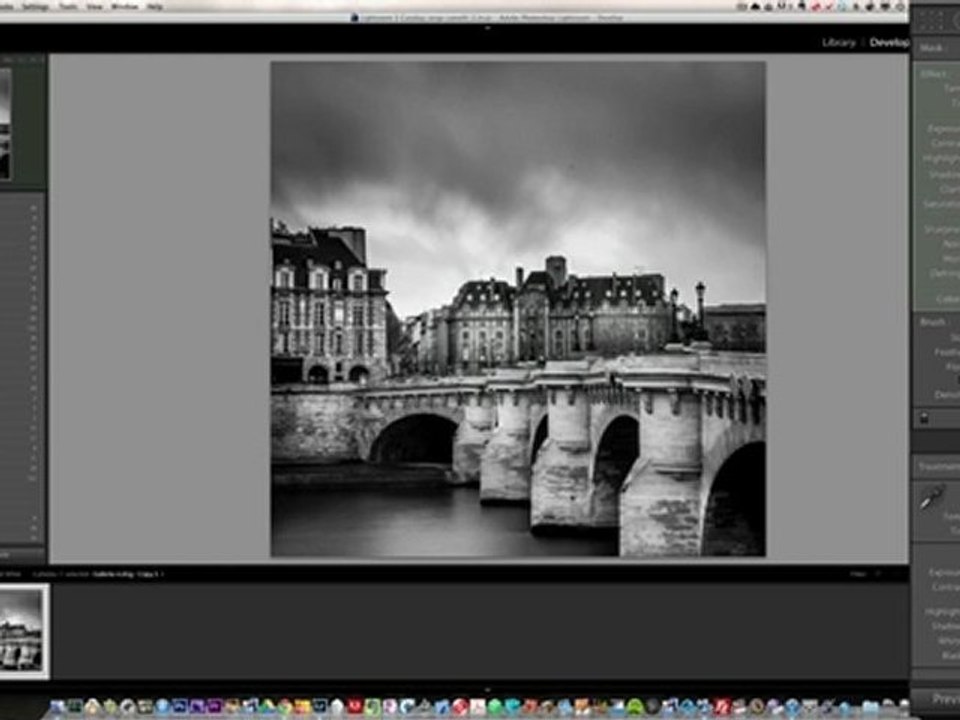Open the Settings menu

pyautogui.click(x=35, y=7)
